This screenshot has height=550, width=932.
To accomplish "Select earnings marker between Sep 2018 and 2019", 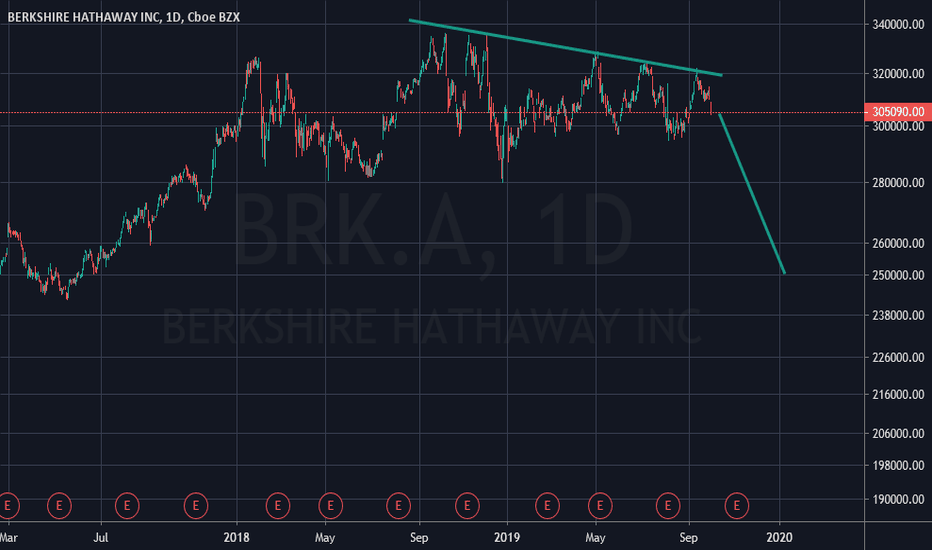I will click(x=467, y=506).
